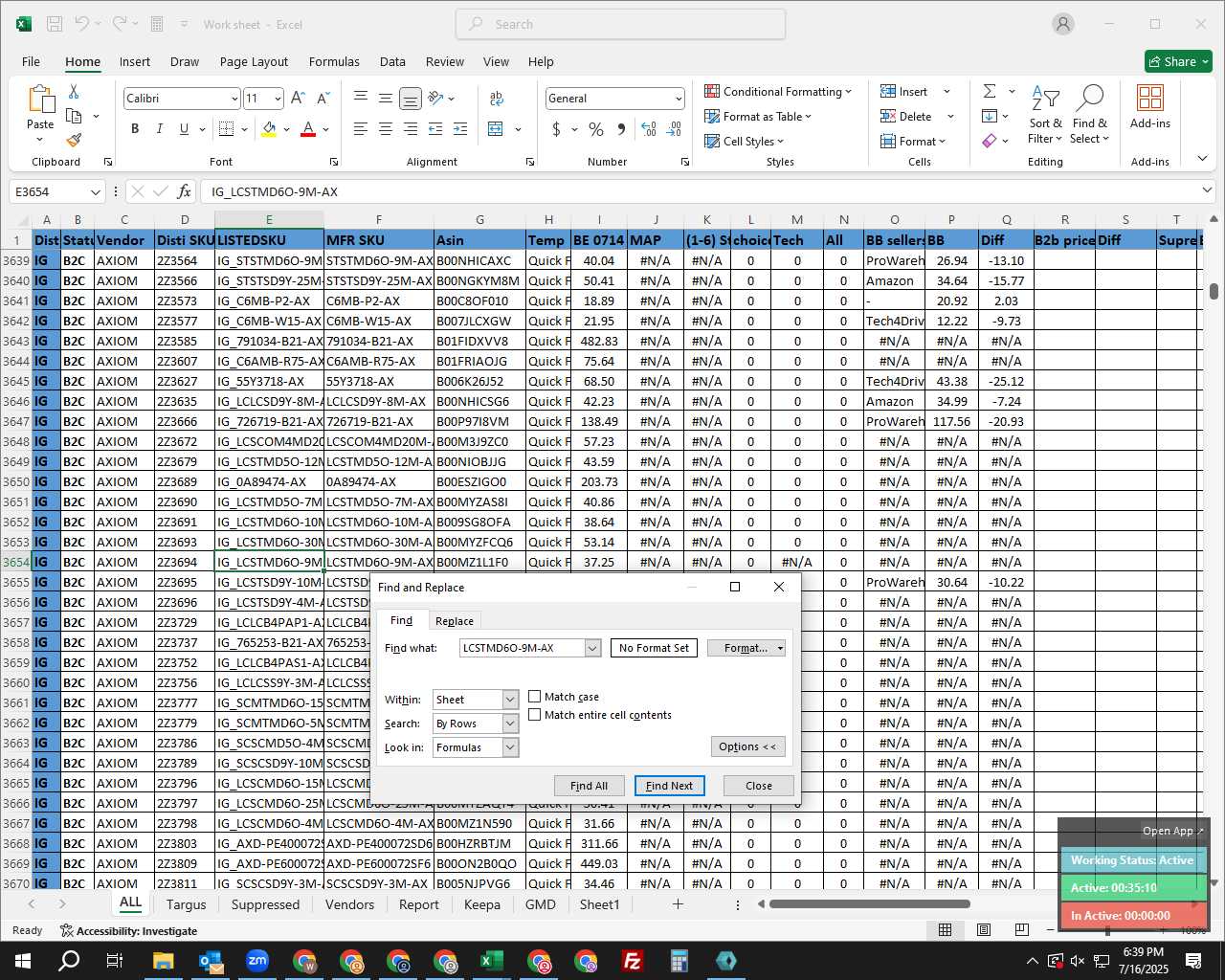Click Increase Decimal icon
Image resolution: width=1225 pixels, height=980 pixels.
649,128
